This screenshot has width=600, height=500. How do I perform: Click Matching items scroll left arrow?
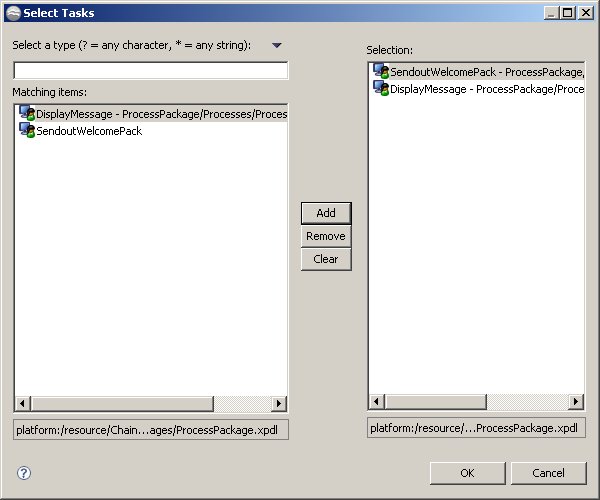[23, 403]
